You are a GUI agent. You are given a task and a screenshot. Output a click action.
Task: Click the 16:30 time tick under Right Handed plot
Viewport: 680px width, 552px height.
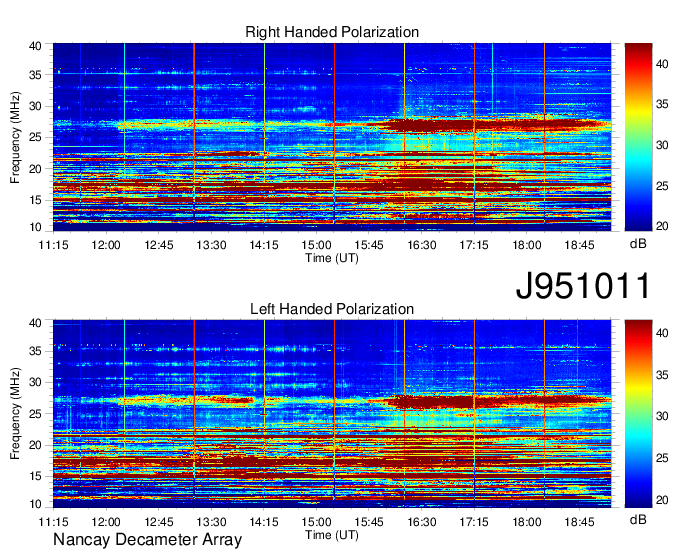(x=422, y=245)
